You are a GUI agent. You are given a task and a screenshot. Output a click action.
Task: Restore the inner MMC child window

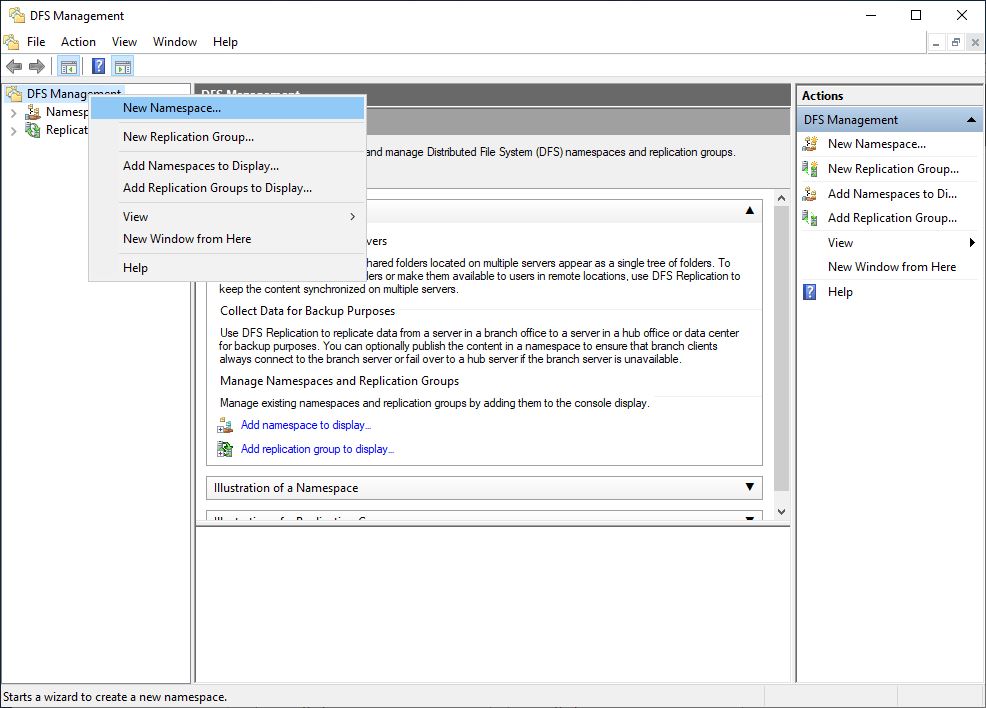coord(956,43)
